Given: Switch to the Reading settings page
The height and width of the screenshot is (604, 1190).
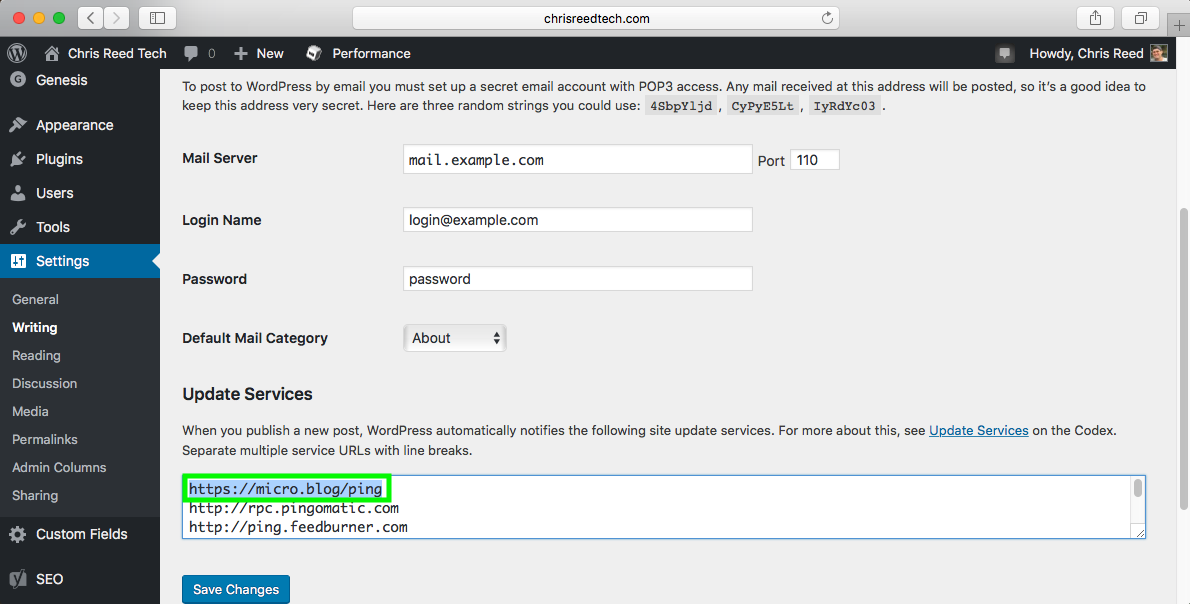Looking at the screenshot, I should click(x=36, y=355).
